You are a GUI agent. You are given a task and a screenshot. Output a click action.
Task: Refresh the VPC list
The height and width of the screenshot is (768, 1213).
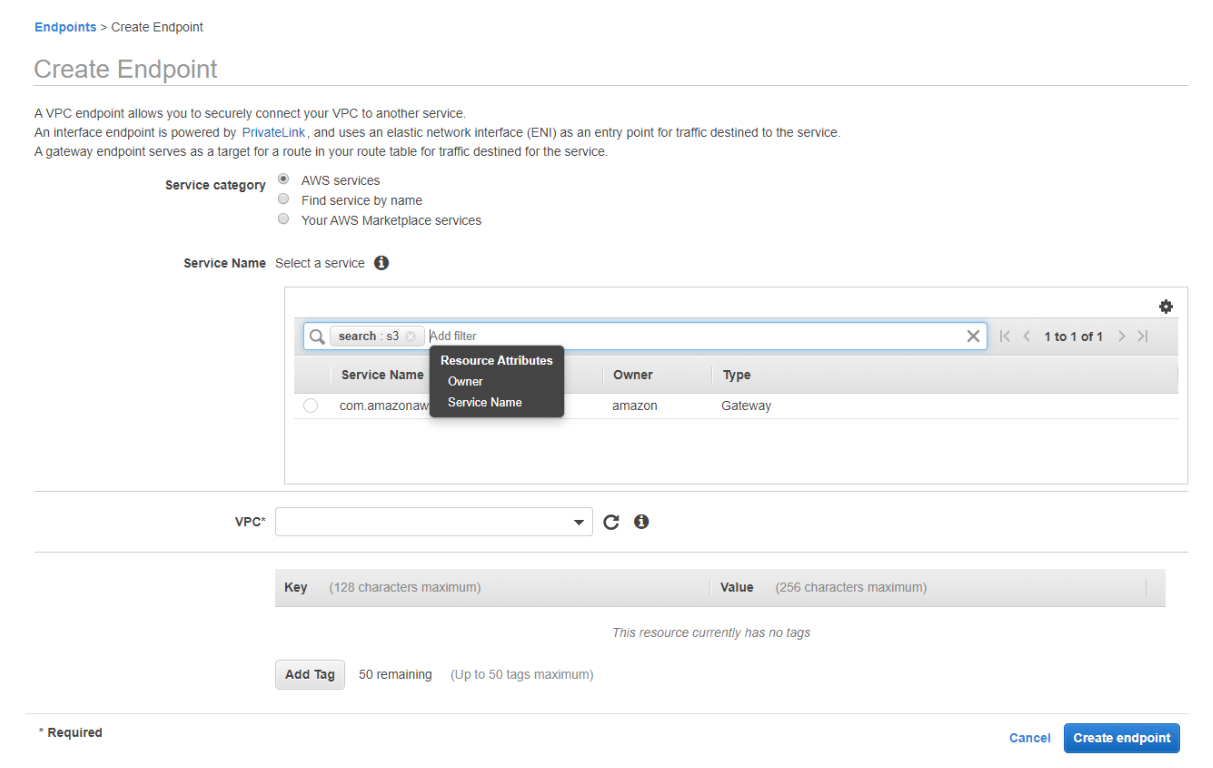[611, 521]
